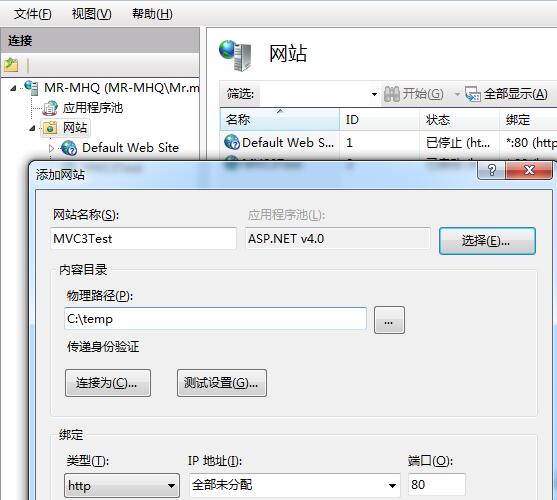Click the physical path browse ... button
557x500 pixels.
pyautogui.click(x=389, y=320)
